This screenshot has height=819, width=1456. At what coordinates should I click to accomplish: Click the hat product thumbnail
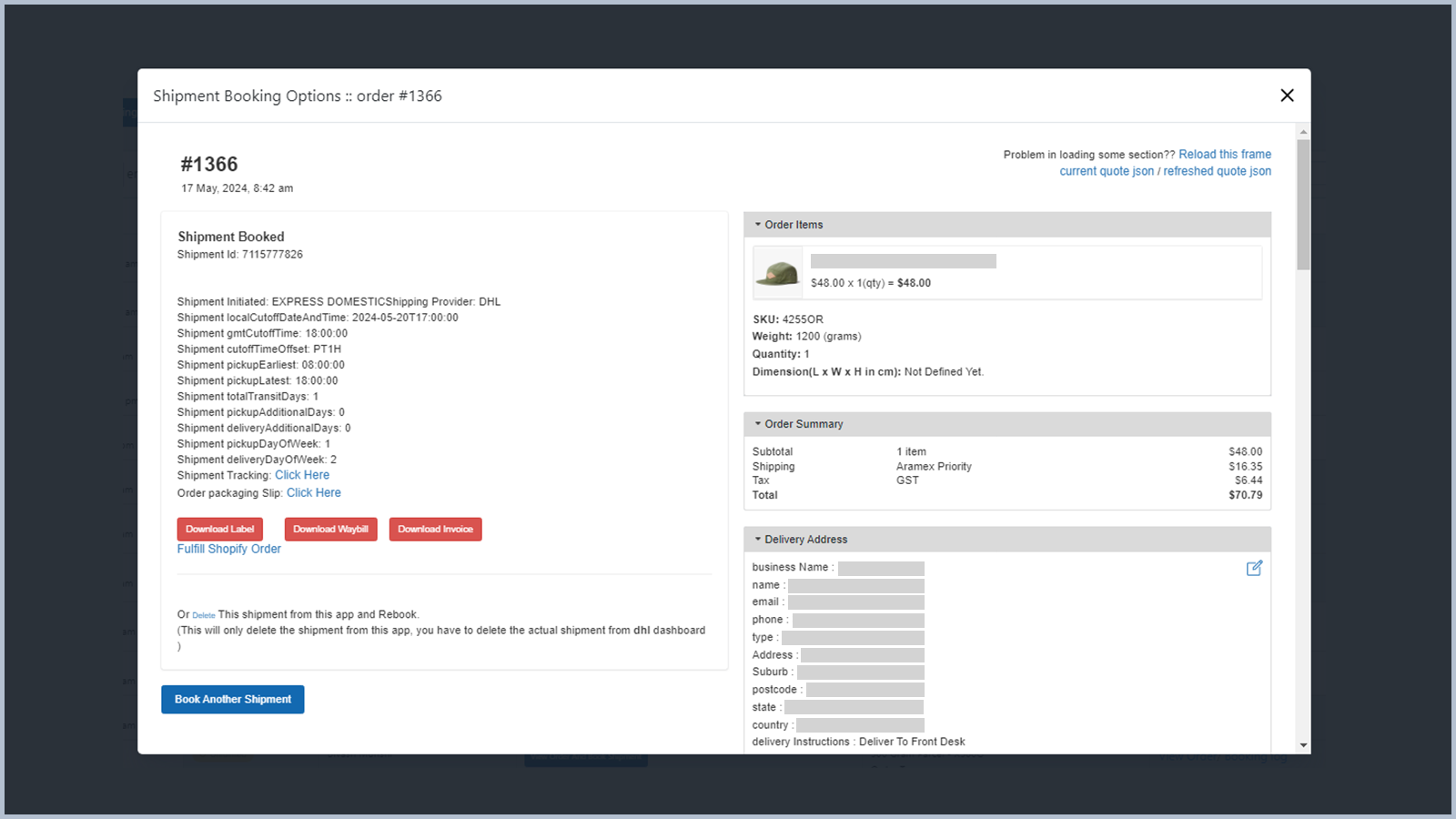pyautogui.click(x=777, y=273)
